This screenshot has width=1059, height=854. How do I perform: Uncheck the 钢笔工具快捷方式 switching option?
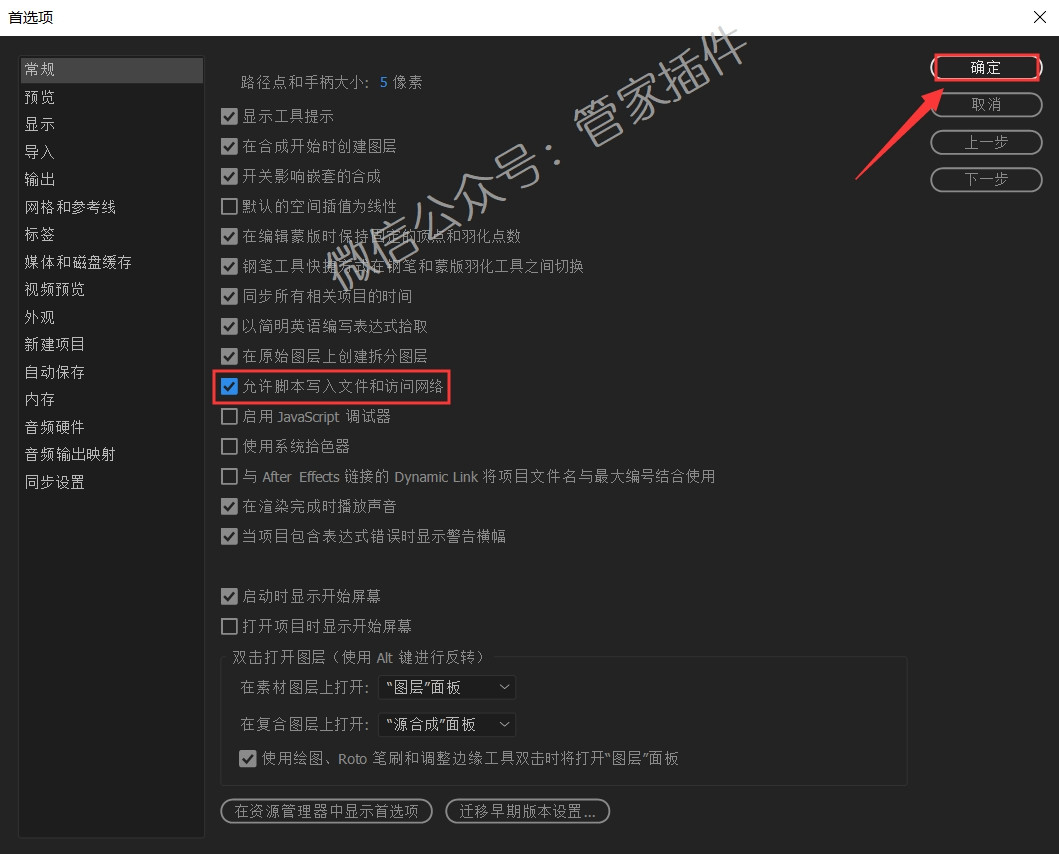click(229, 266)
